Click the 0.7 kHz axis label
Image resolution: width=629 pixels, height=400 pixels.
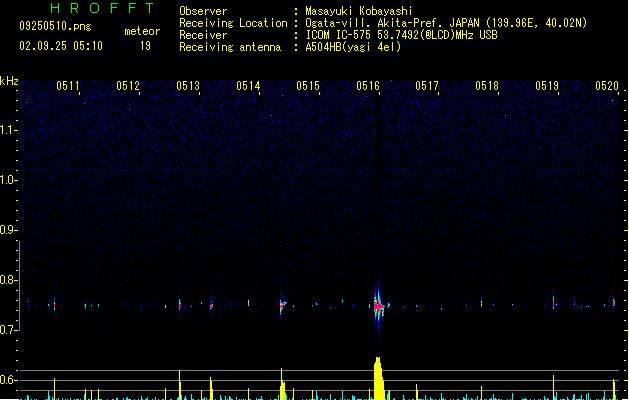pos(8,330)
